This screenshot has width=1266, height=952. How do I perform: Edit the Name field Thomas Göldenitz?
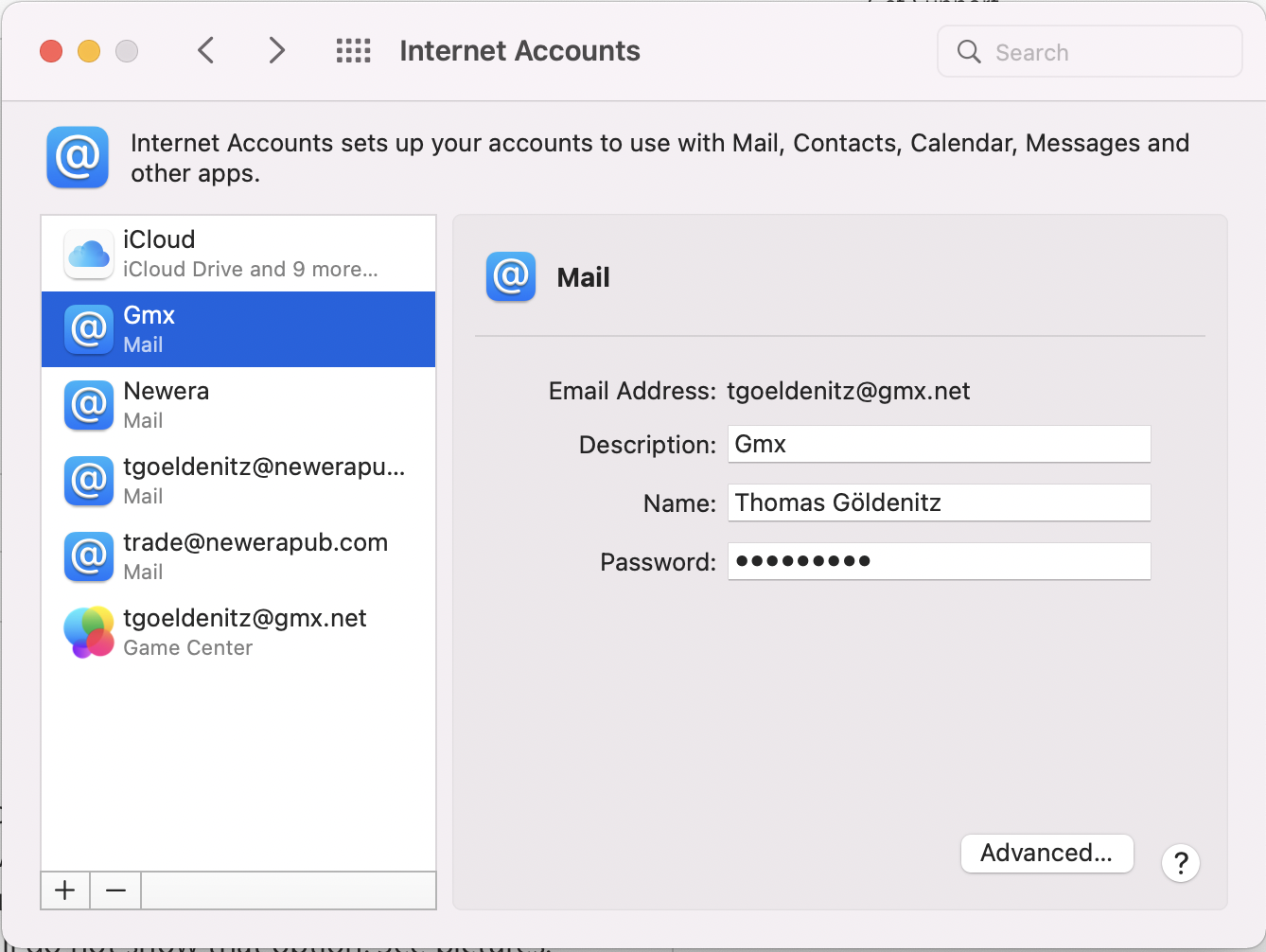(x=939, y=502)
